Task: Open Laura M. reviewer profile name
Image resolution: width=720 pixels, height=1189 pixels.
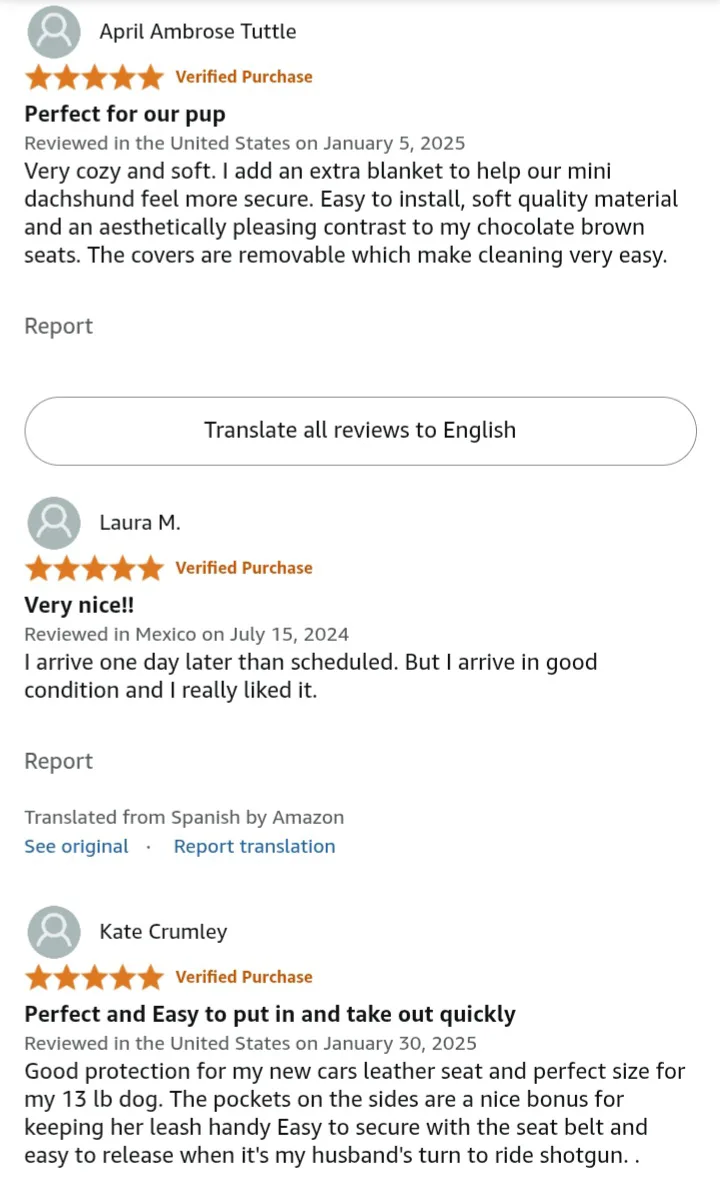Action: click(140, 523)
